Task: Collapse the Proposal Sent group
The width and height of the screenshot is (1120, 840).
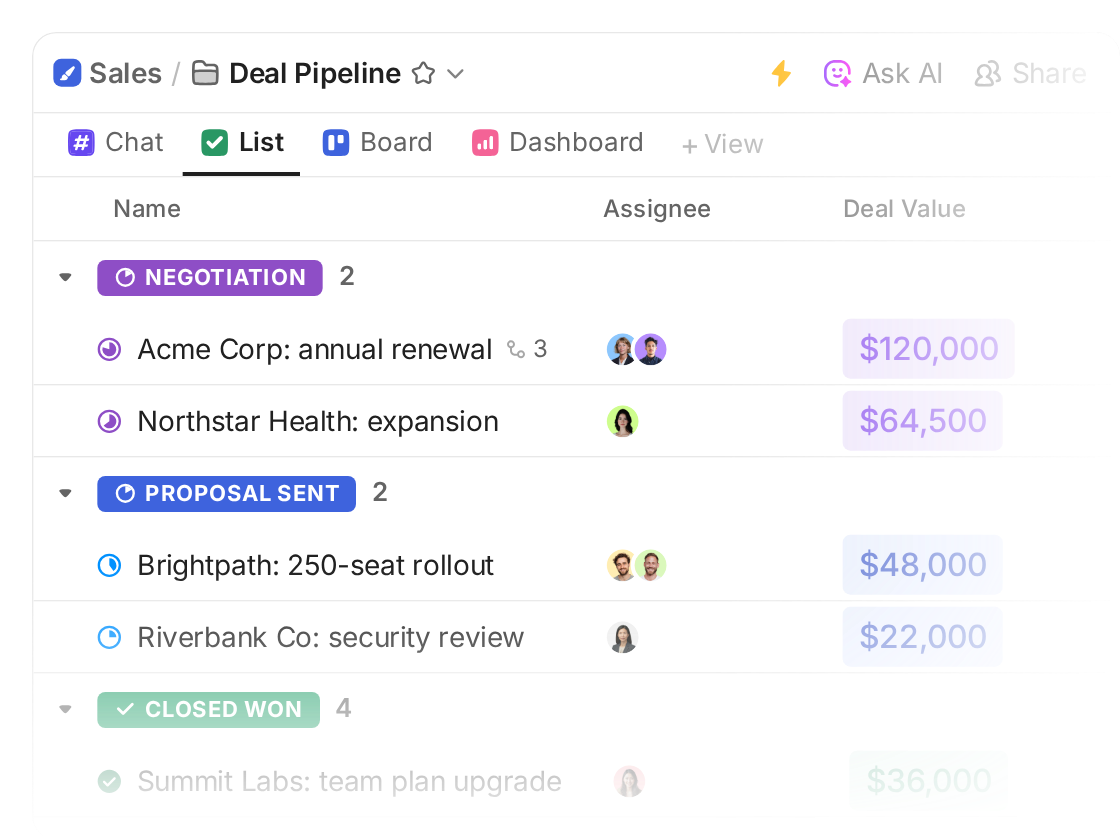Action: pos(66,493)
